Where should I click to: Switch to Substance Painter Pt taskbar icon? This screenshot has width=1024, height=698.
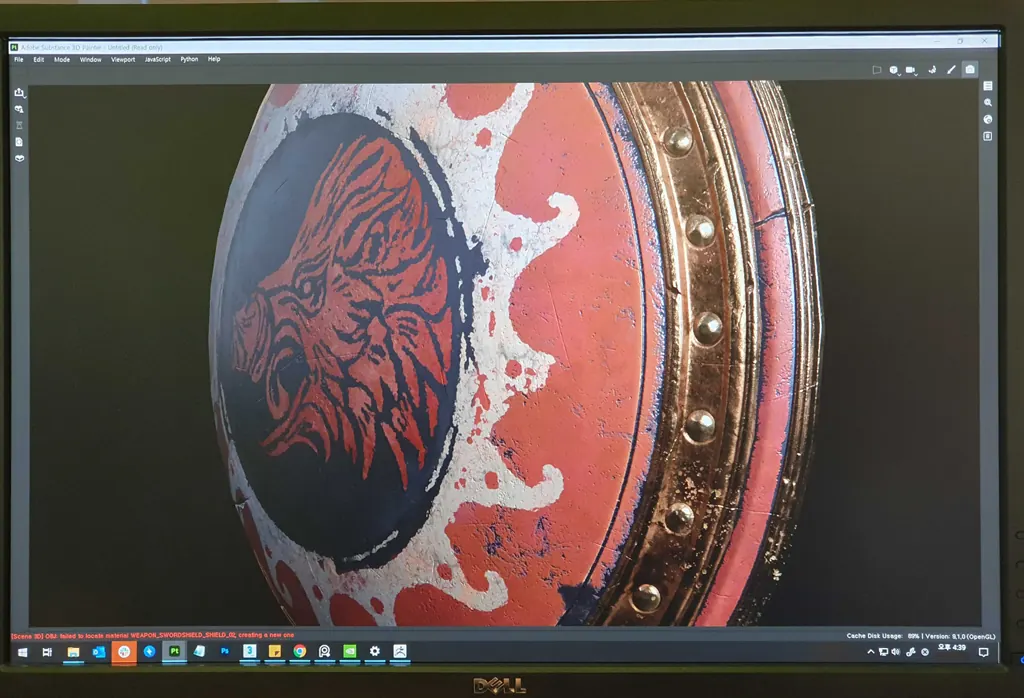(174, 651)
